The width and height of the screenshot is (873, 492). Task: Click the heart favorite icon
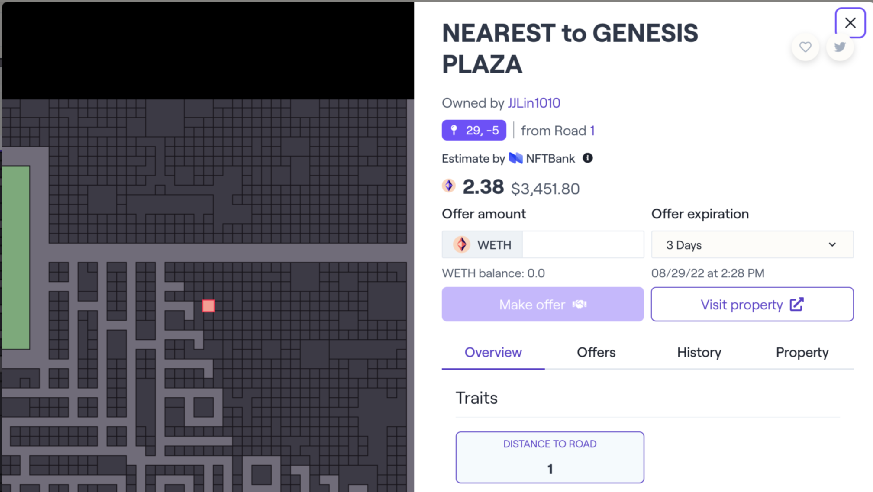805,47
